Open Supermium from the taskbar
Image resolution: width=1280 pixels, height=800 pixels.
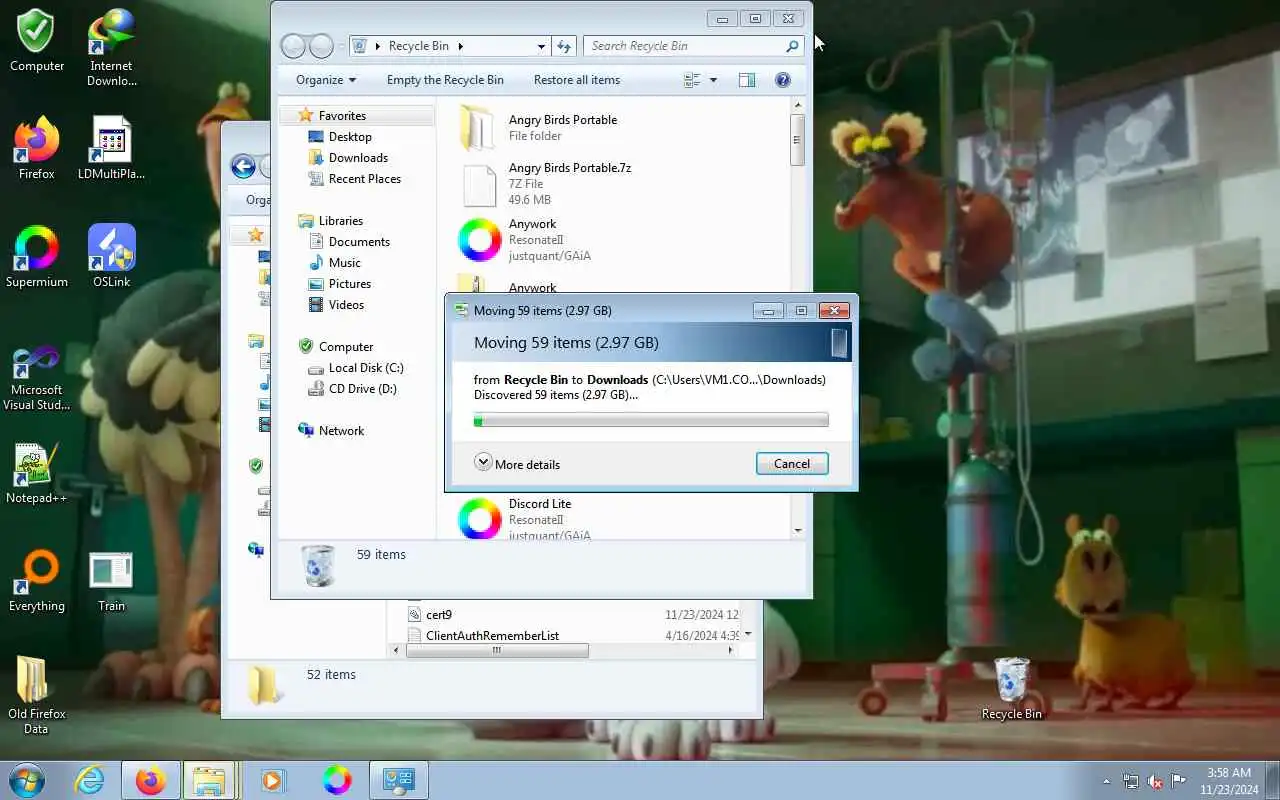337,779
